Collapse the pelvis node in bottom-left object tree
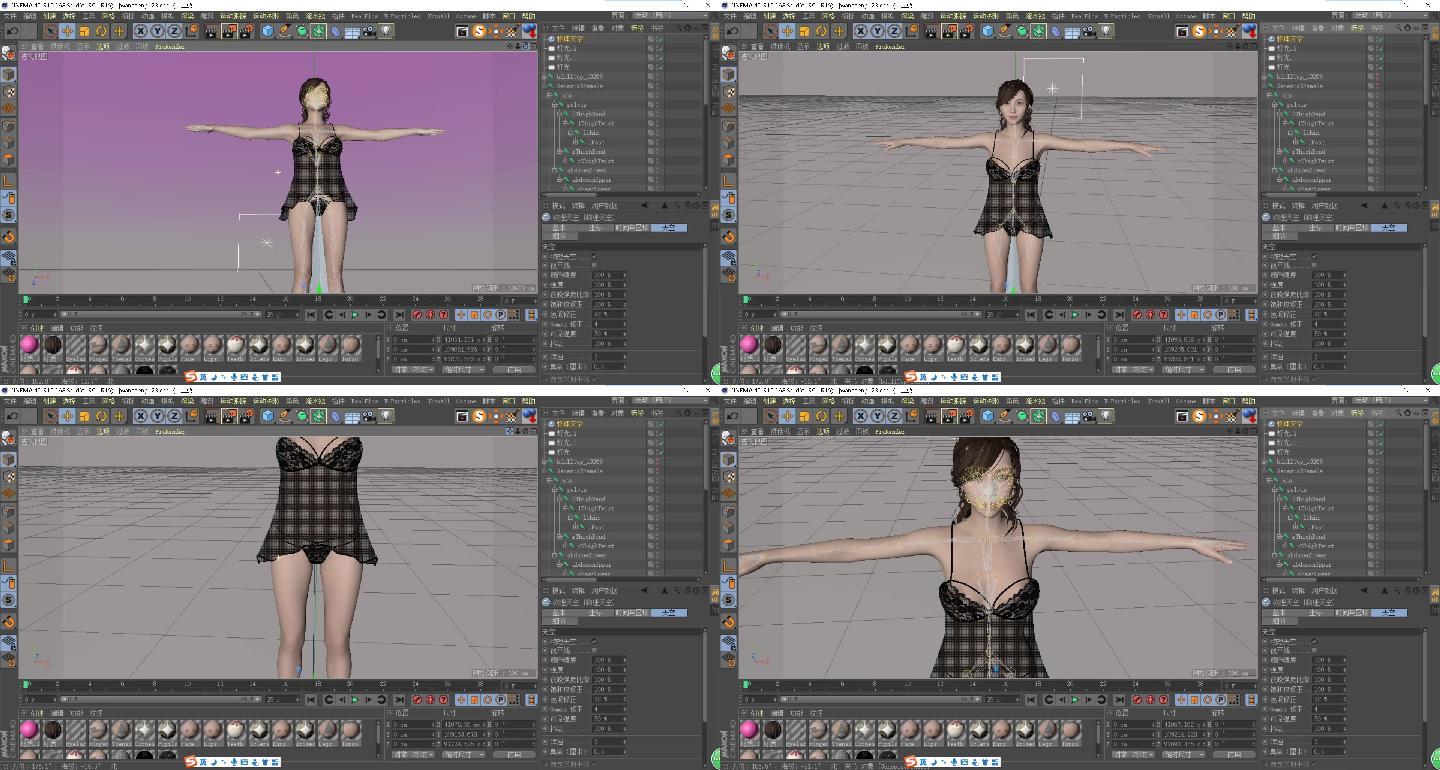This screenshot has height=770, width=1440. [555, 489]
